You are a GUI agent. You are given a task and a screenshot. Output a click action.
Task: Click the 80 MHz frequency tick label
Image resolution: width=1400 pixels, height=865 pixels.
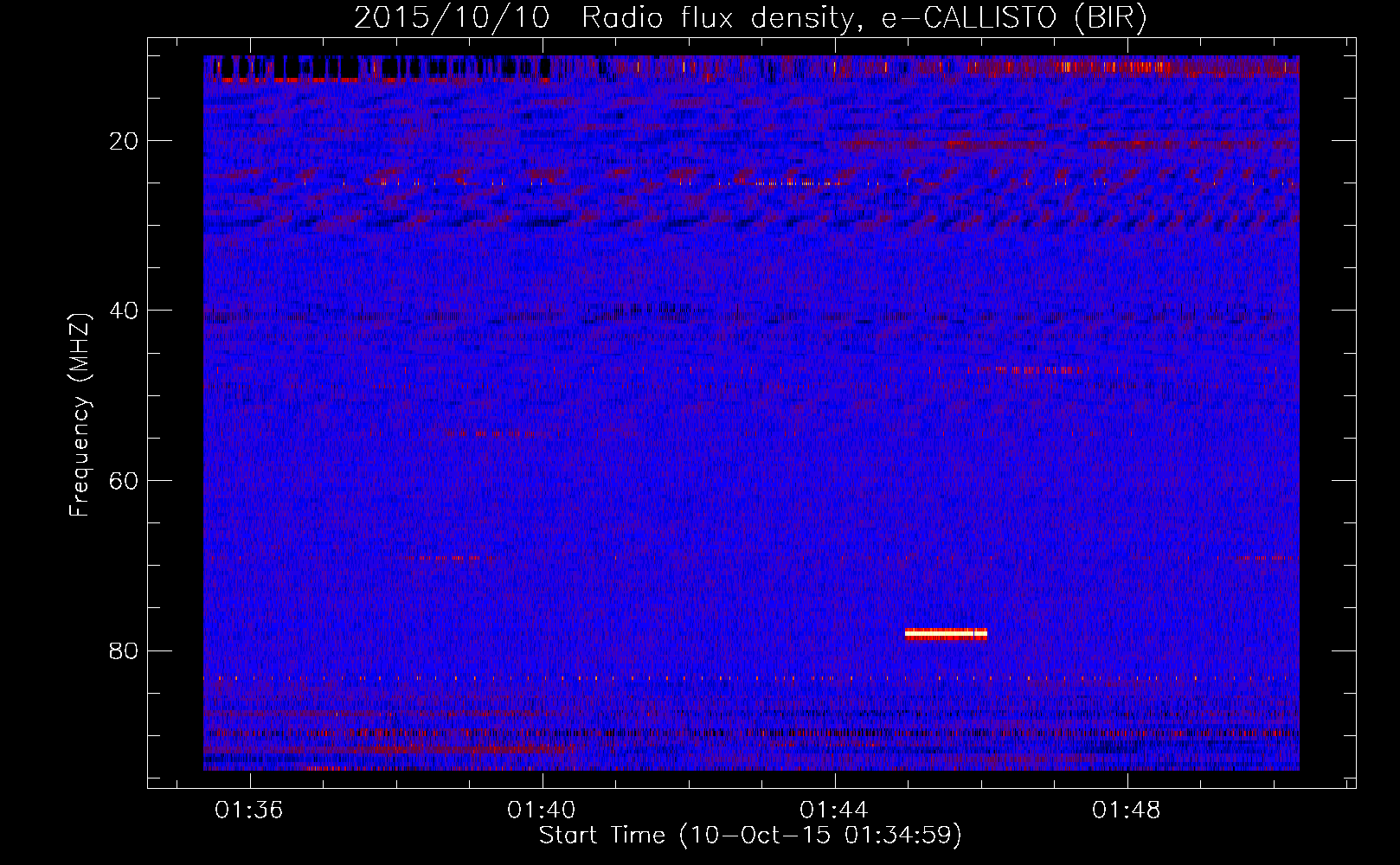tap(125, 650)
